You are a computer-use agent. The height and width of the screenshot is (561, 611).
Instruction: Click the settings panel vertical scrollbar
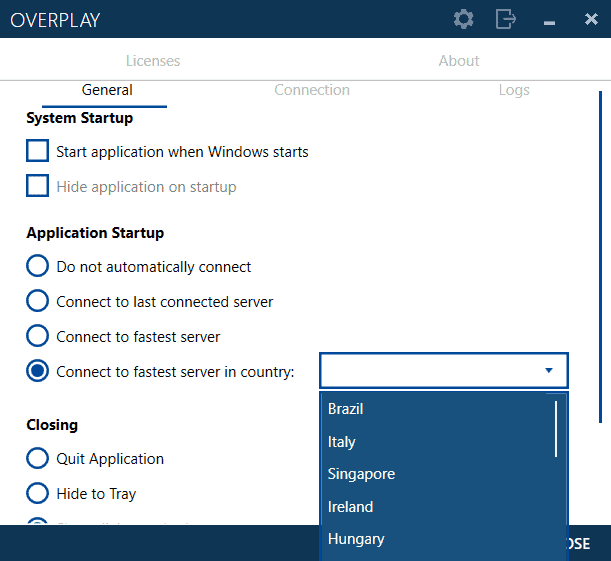(x=600, y=257)
